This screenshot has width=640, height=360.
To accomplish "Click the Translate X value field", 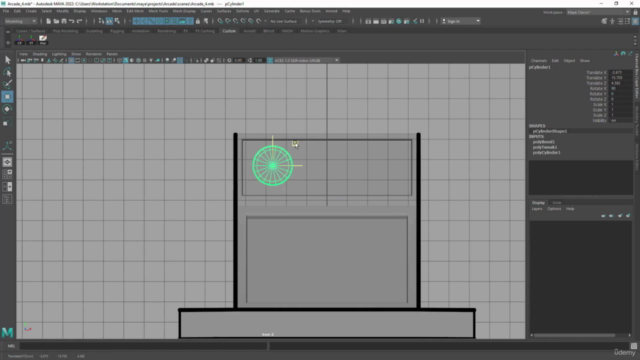I will (x=620, y=73).
